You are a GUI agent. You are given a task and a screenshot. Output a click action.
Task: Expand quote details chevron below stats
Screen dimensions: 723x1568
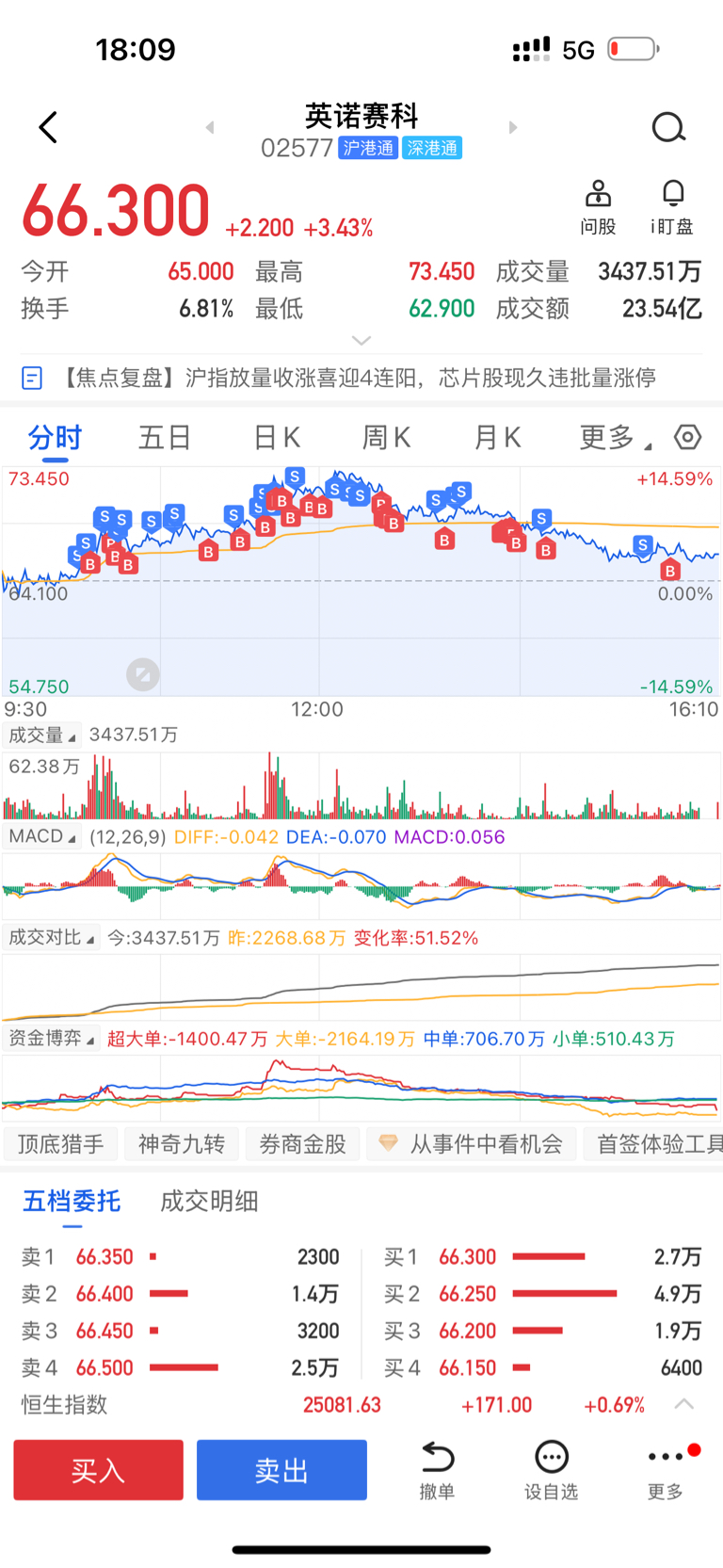click(361, 340)
